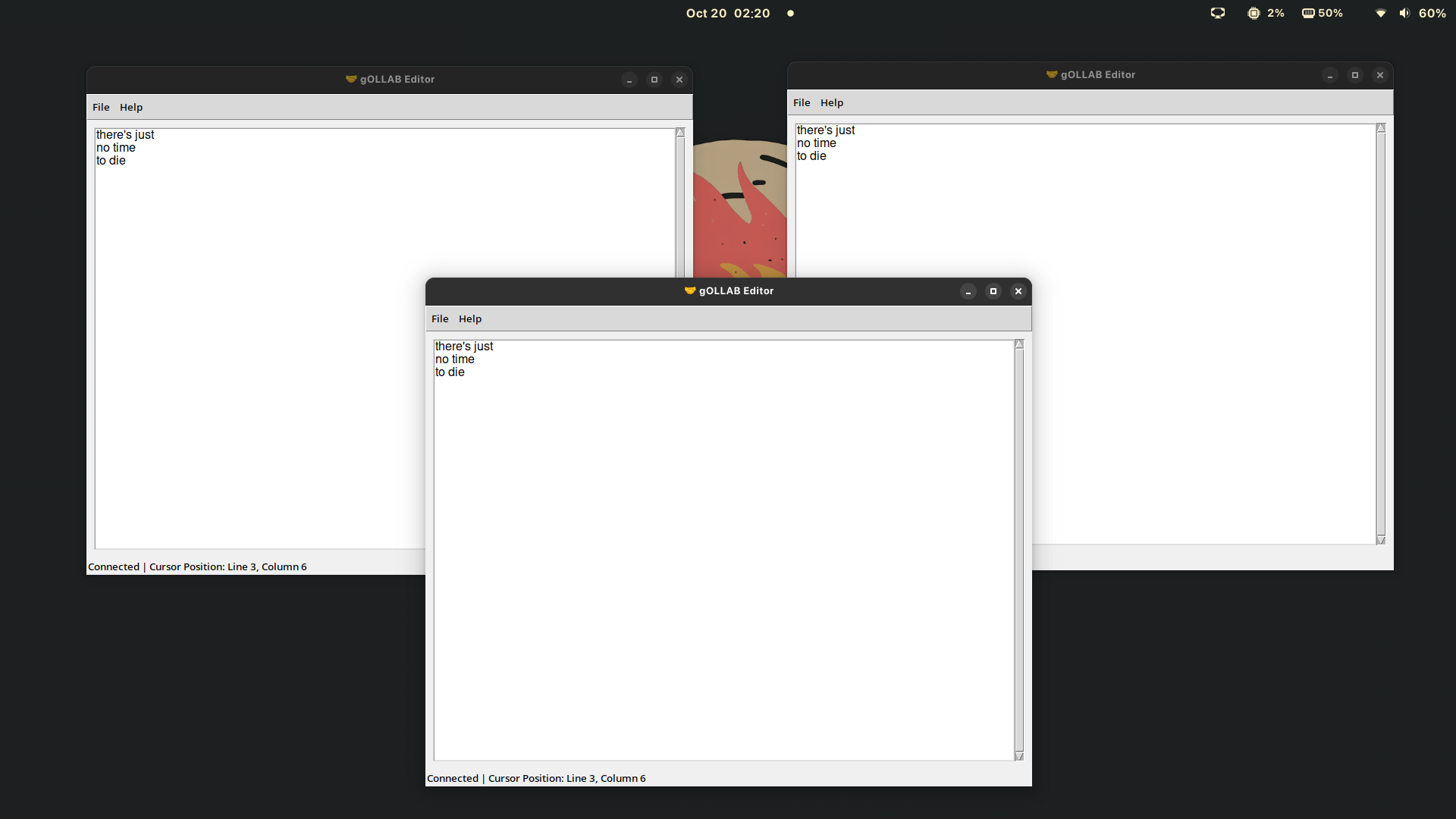Click 'to die' line in right editor
1456x819 pixels.
click(811, 156)
